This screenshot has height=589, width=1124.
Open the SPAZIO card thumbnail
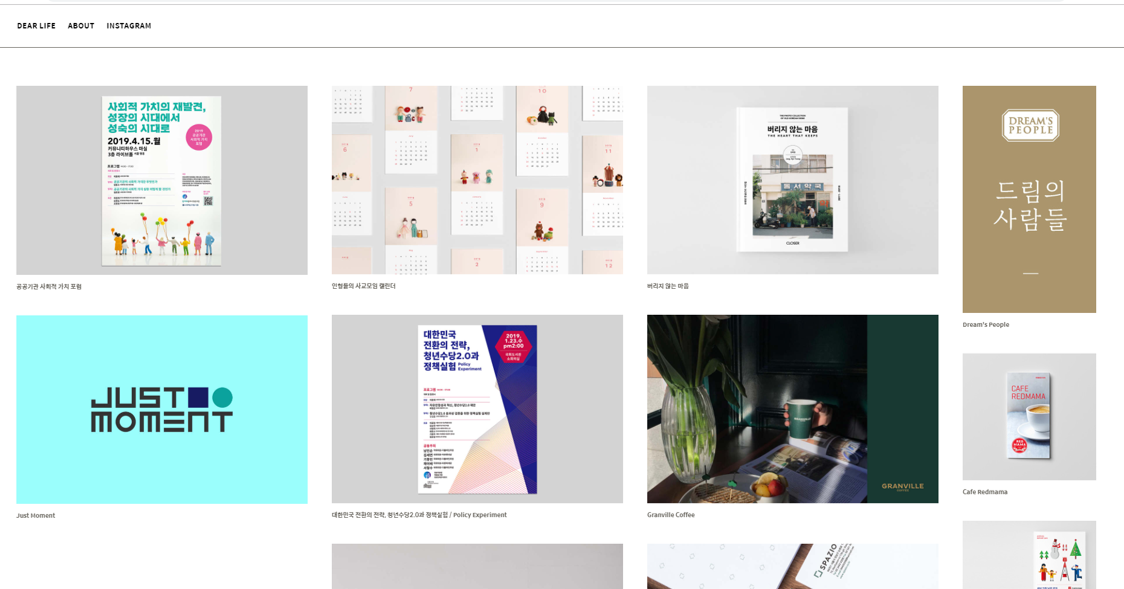793,566
